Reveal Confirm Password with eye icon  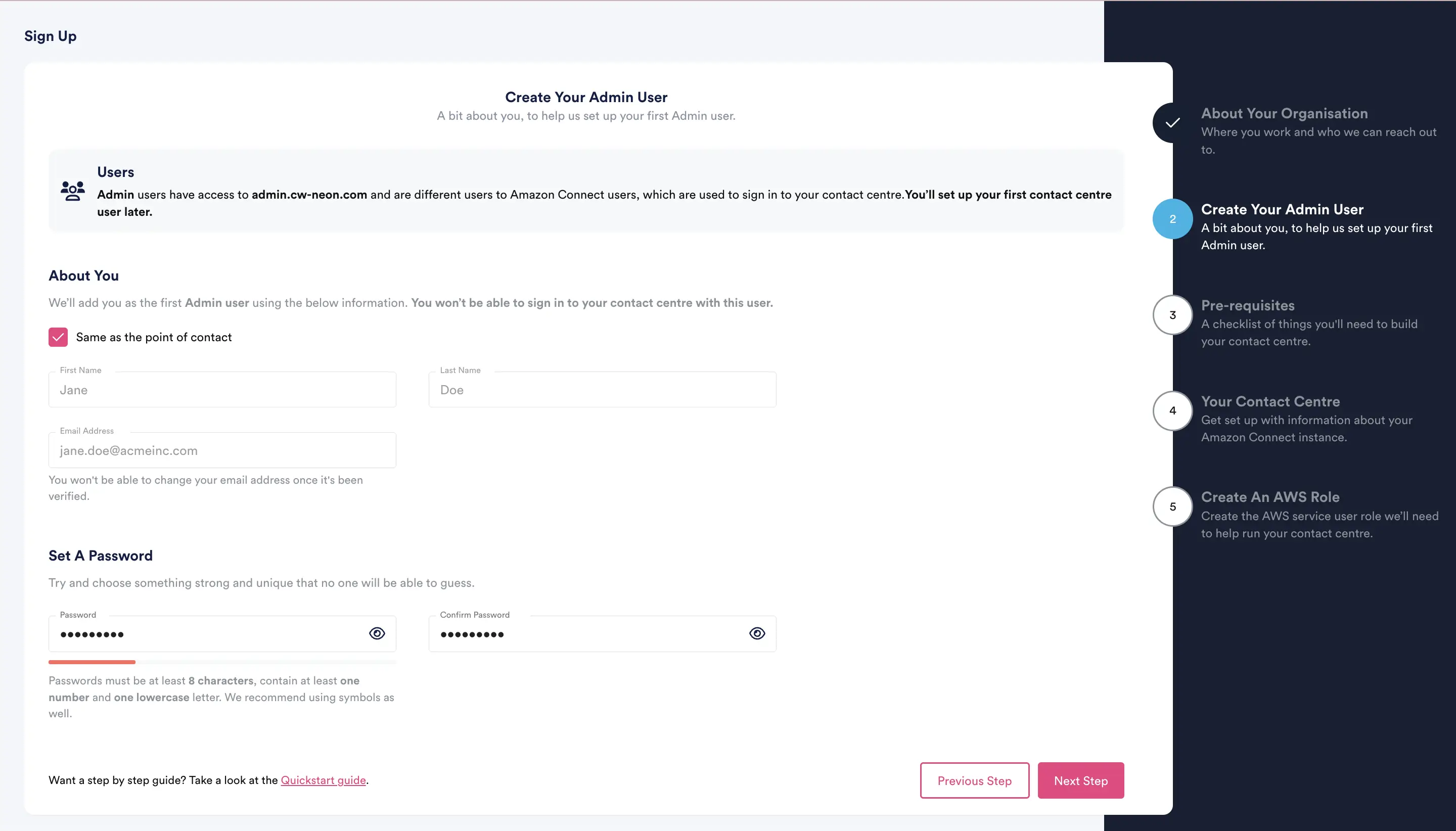[x=757, y=633]
